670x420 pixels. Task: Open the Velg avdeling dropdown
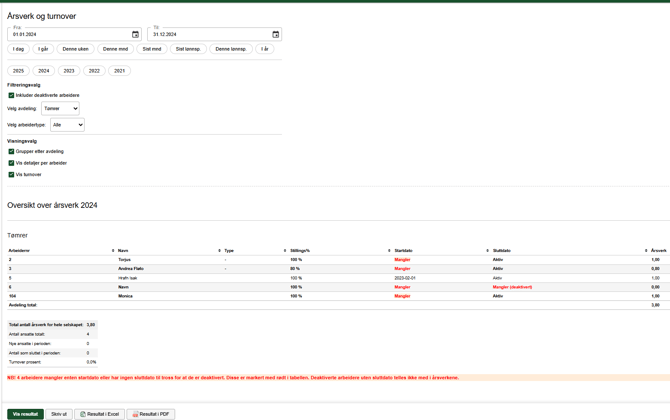(x=60, y=109)
